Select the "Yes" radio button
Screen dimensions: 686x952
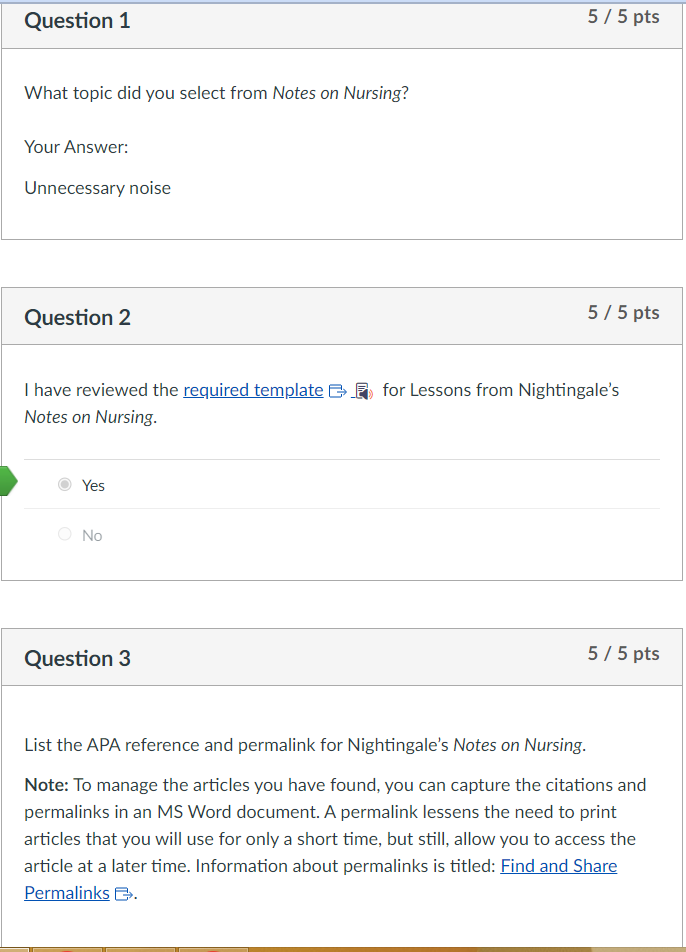coord(65,485)
